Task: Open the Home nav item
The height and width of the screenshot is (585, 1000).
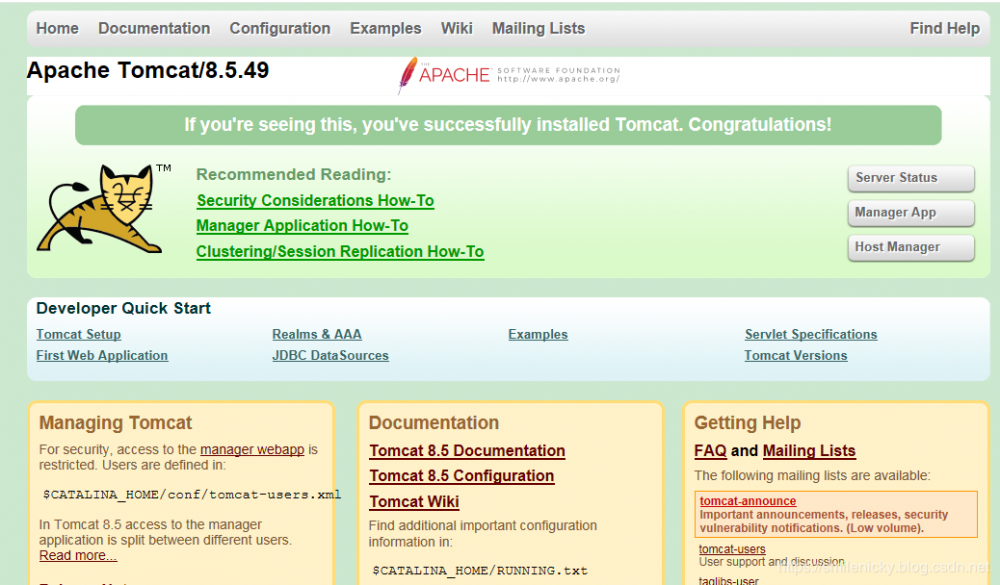Action: pyautogui.click(x=57, y=29)
